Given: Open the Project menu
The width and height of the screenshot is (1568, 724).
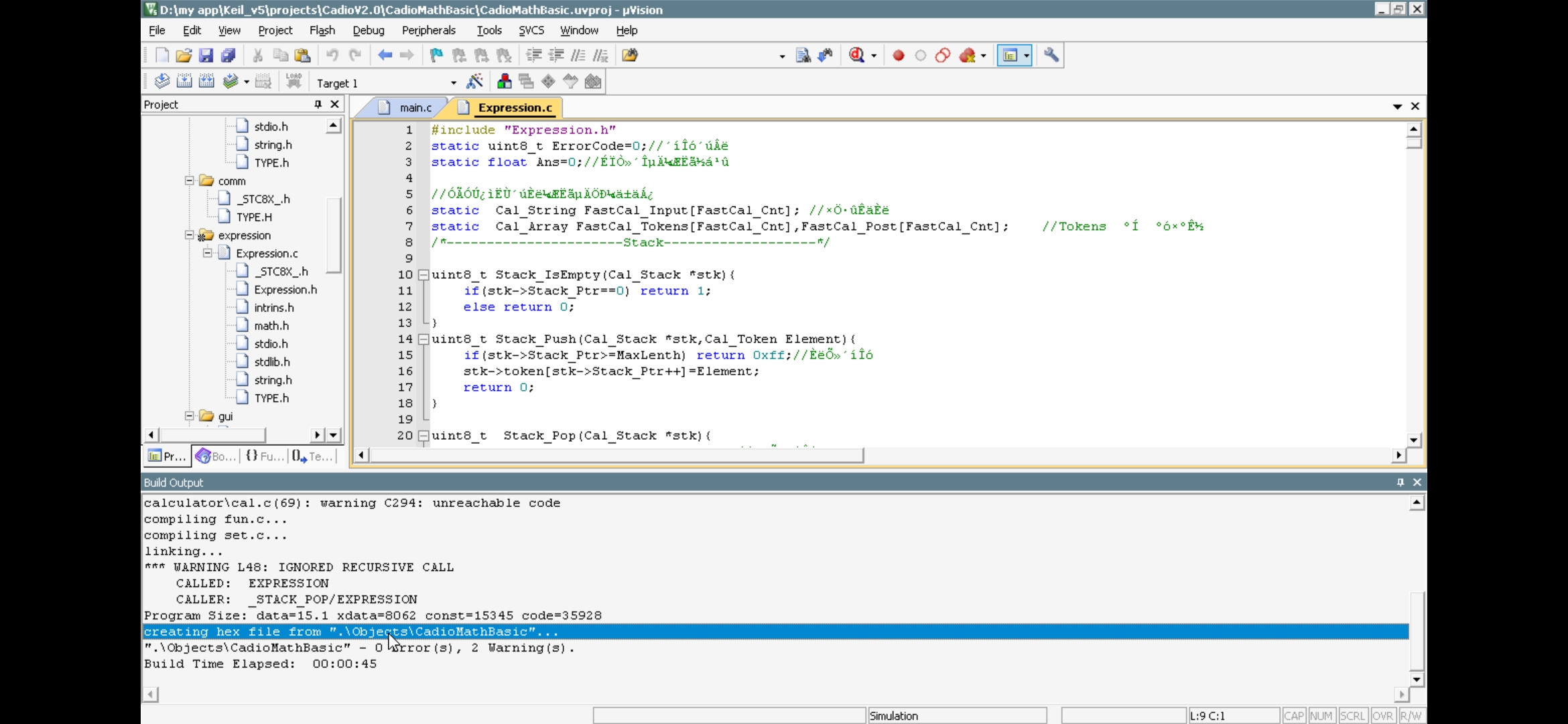Looking at the screenshot, I should click(x=275, y=30).
